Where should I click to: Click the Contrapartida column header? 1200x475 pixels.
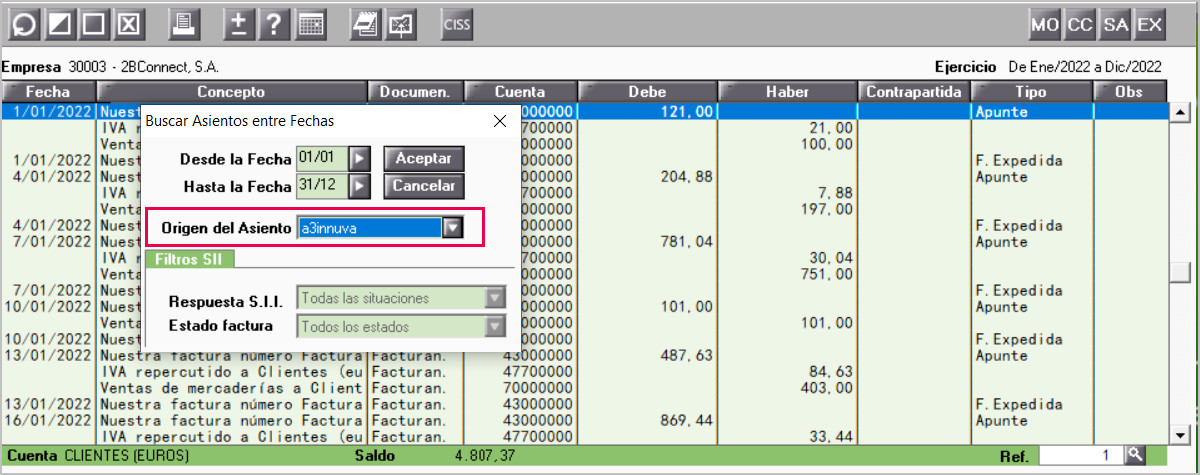coord(913,92)
